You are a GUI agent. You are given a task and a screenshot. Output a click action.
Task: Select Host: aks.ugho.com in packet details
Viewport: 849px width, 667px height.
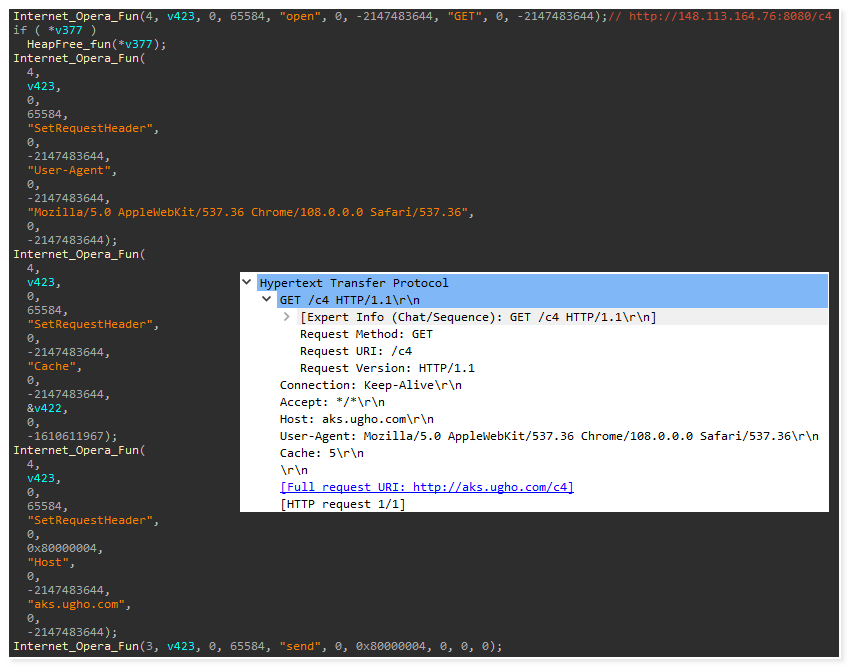(x=356, y=419)
